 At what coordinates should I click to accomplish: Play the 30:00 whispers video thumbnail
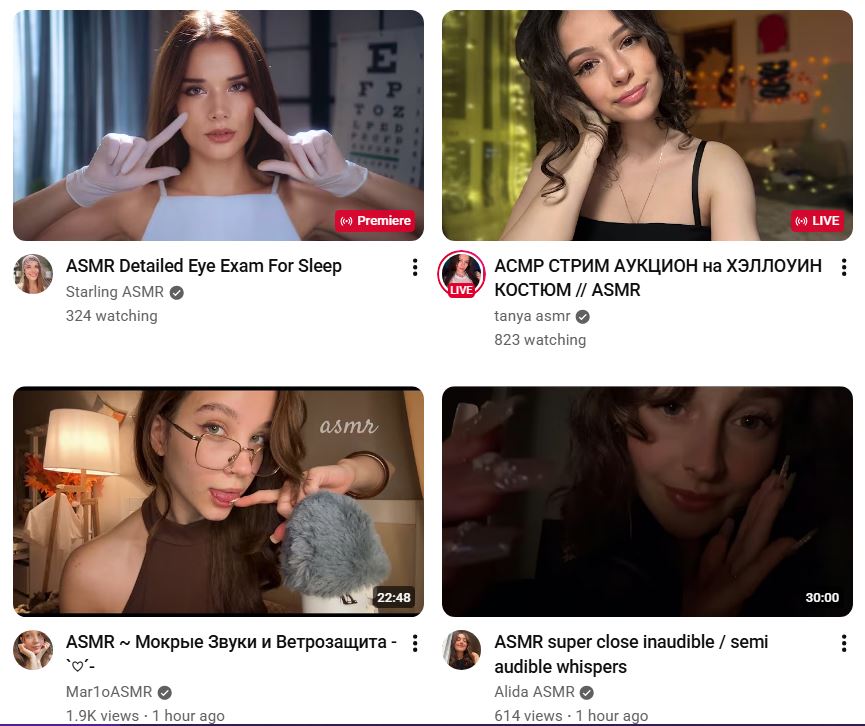tap(647, 501)
